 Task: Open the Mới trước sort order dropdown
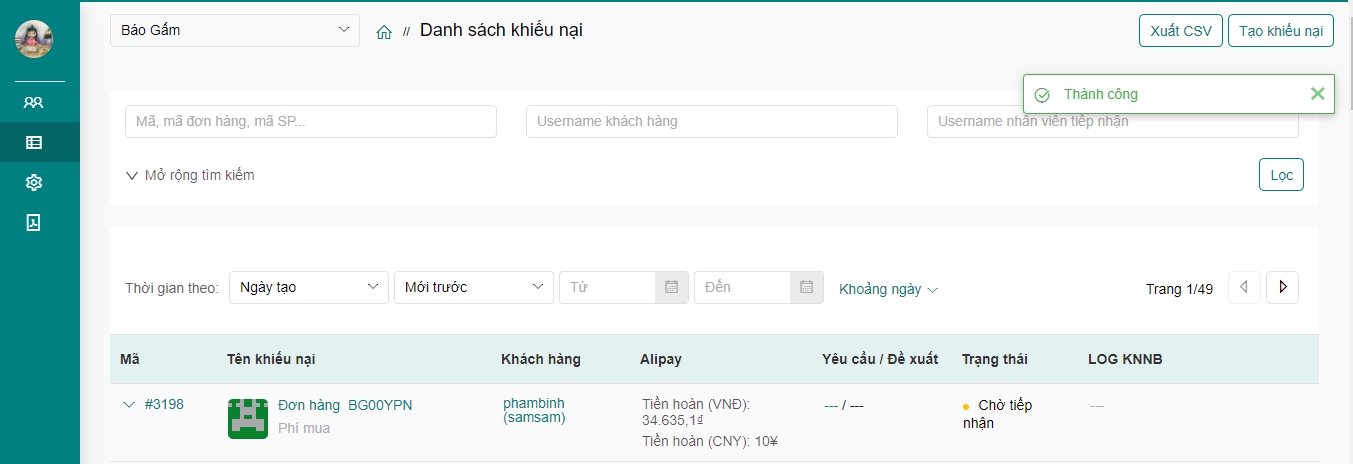pyautogui.click(x=473, y=287)
